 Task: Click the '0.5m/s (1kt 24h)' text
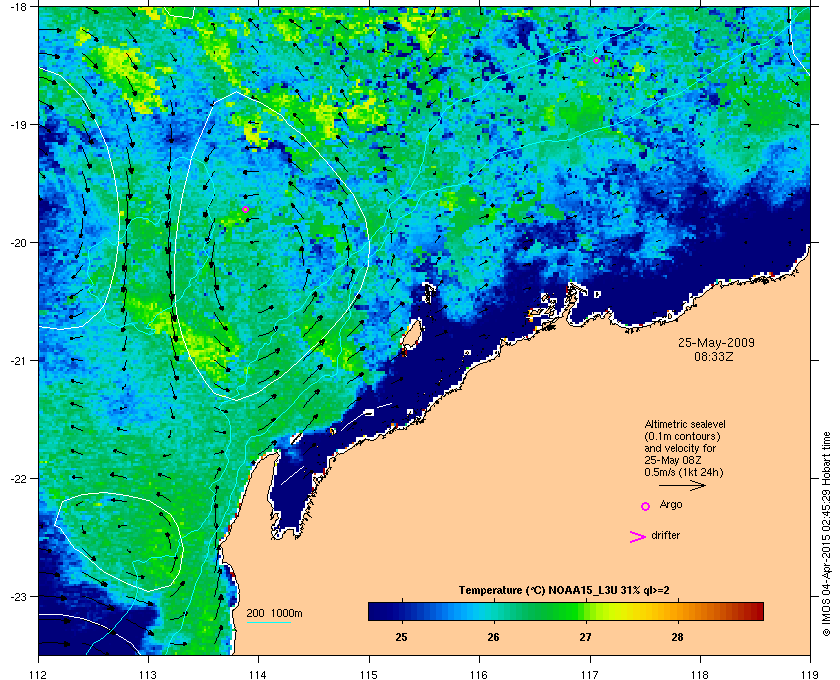point(684,473)
